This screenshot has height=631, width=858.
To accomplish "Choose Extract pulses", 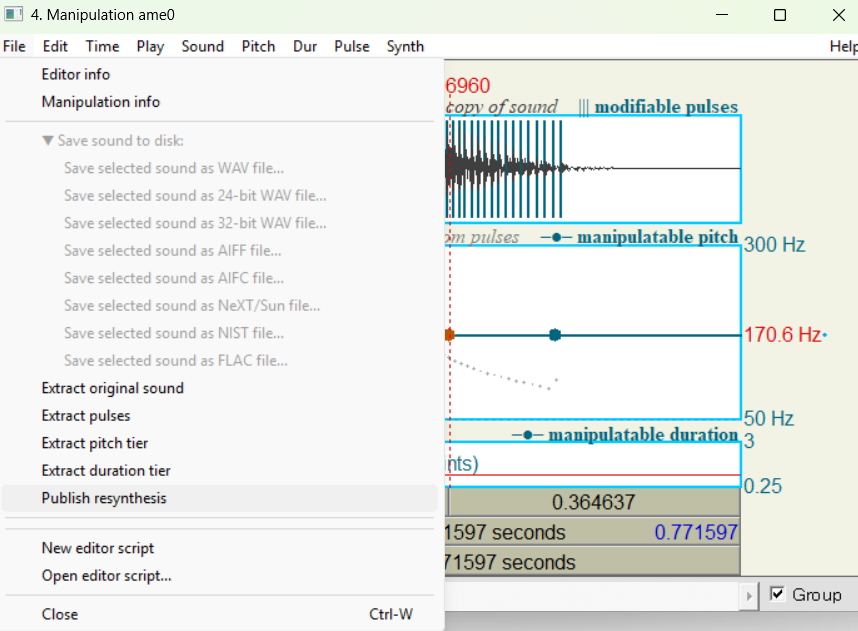I will coord(219,415).
